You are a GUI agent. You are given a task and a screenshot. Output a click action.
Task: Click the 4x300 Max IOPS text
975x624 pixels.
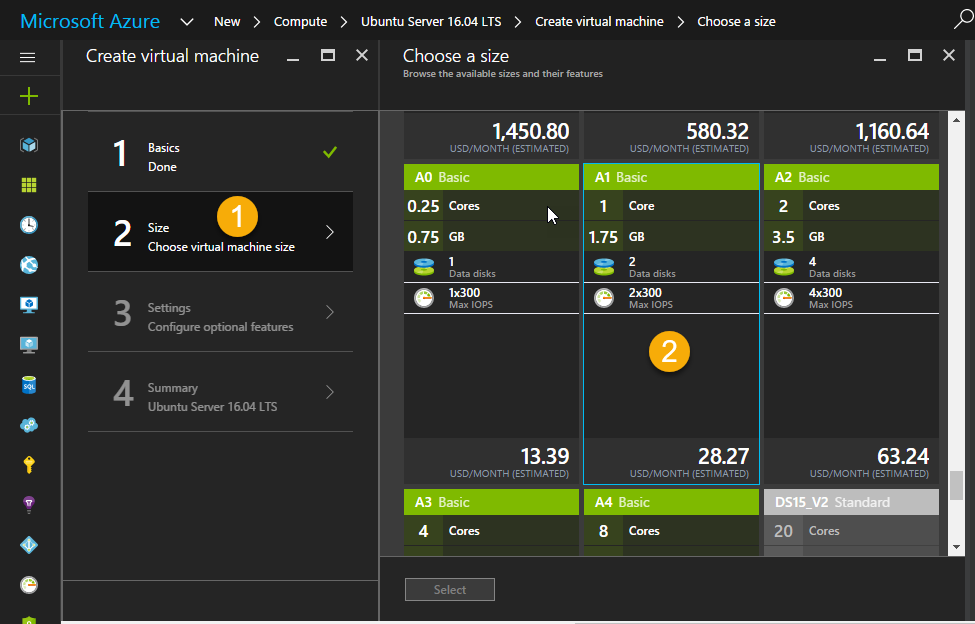pyautogui.click(x=825, y=293)
